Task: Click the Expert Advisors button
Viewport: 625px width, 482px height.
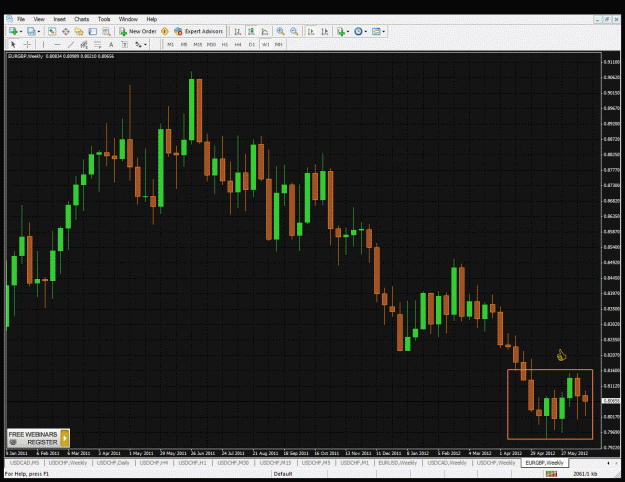Action: [x=199, y=31]
